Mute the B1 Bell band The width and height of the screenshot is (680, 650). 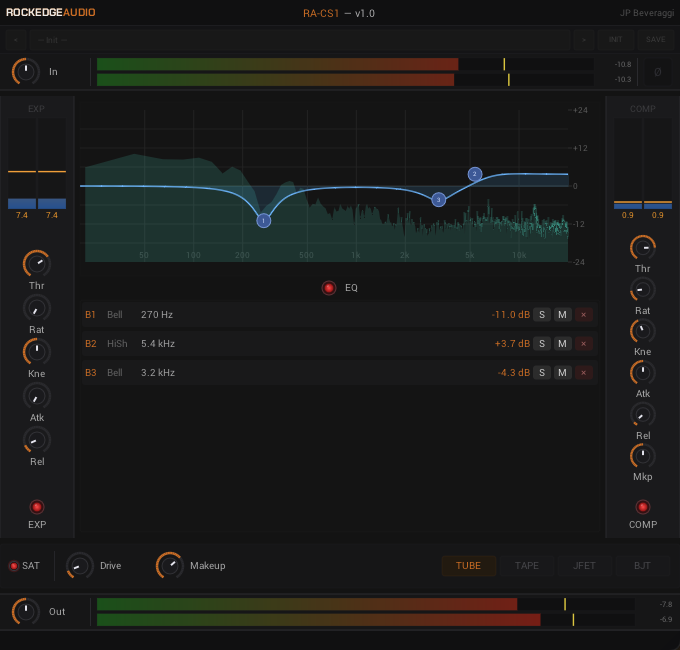tap(562, 315)
